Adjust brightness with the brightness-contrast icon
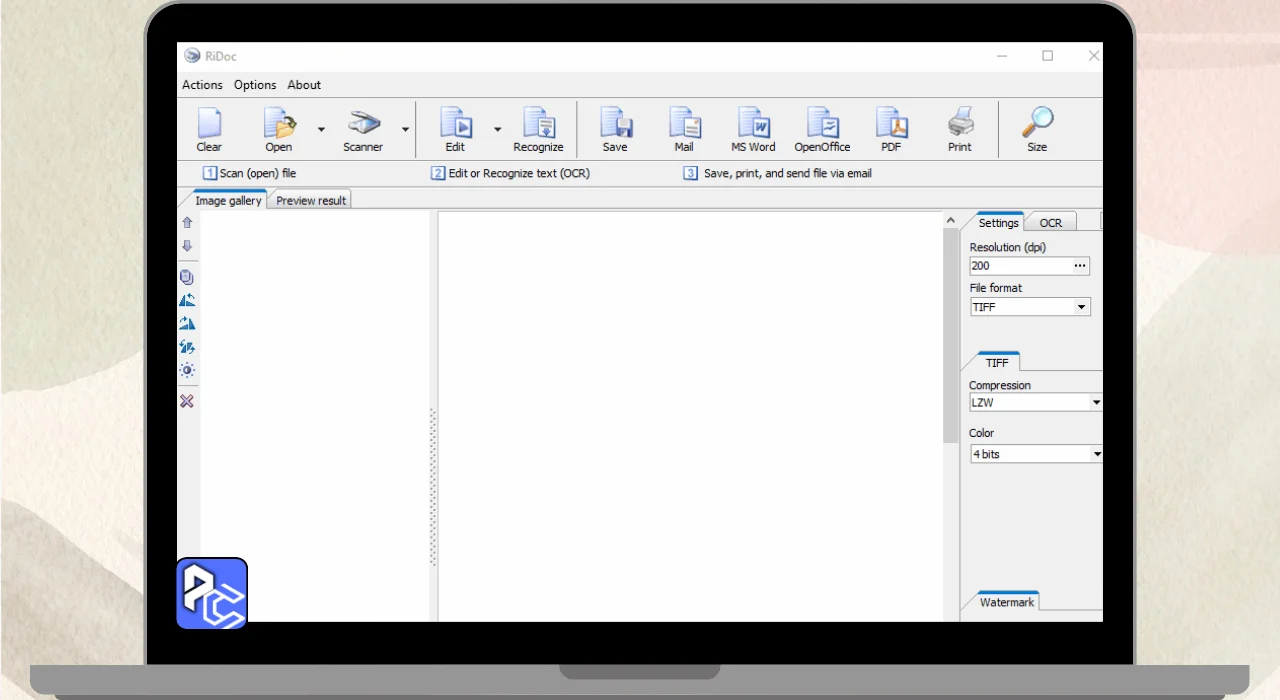This screenshot has width=1280, height=700. coord(187,370)
